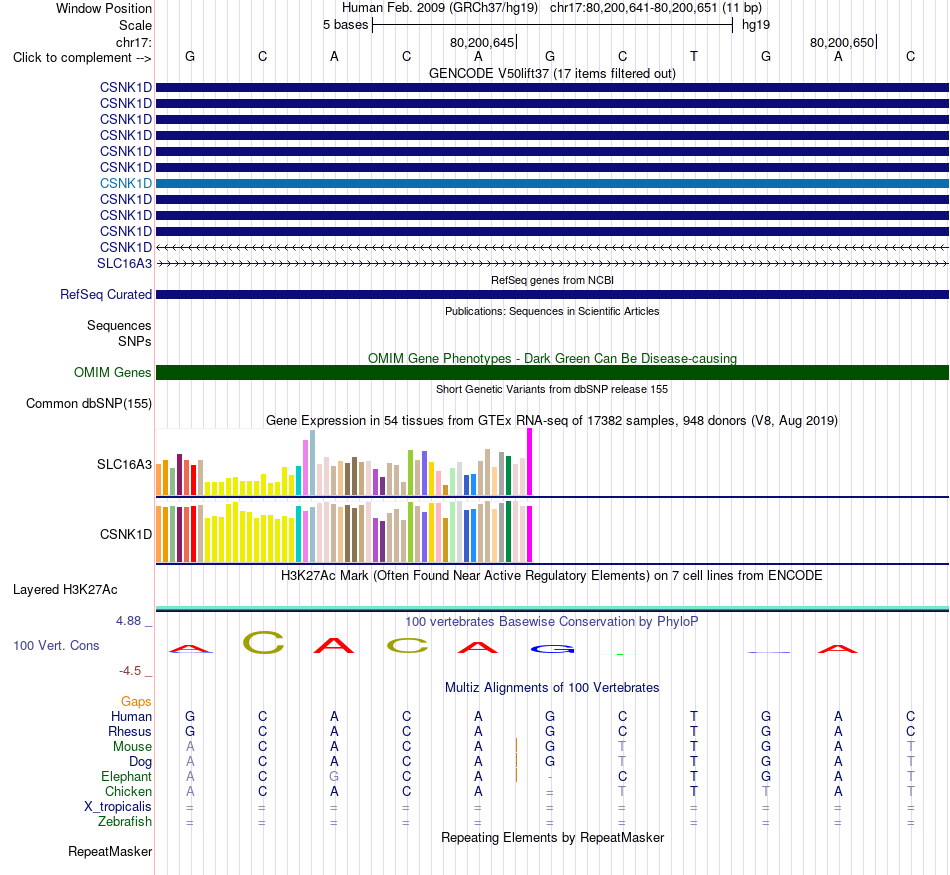The width and height of the screenshot is (950, 875).
Task: Click the 'Layered H3K27Ac' label
Action: click(65, 590)
